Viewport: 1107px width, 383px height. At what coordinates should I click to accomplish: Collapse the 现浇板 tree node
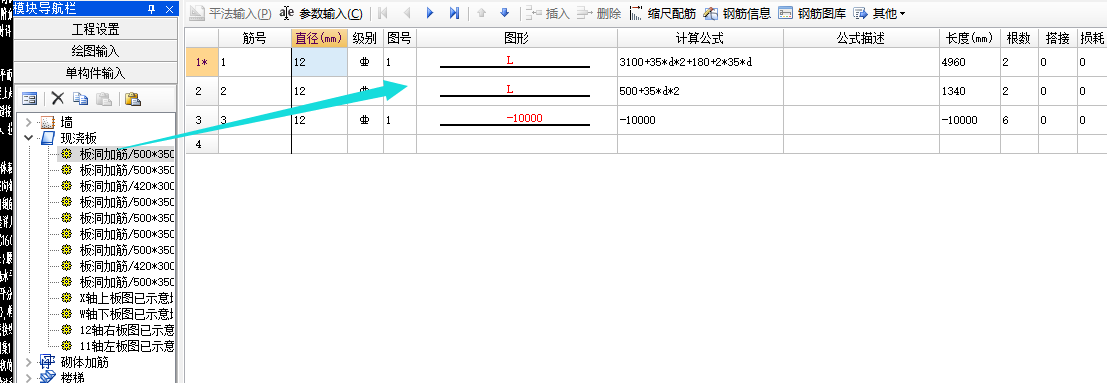point(29,138)
